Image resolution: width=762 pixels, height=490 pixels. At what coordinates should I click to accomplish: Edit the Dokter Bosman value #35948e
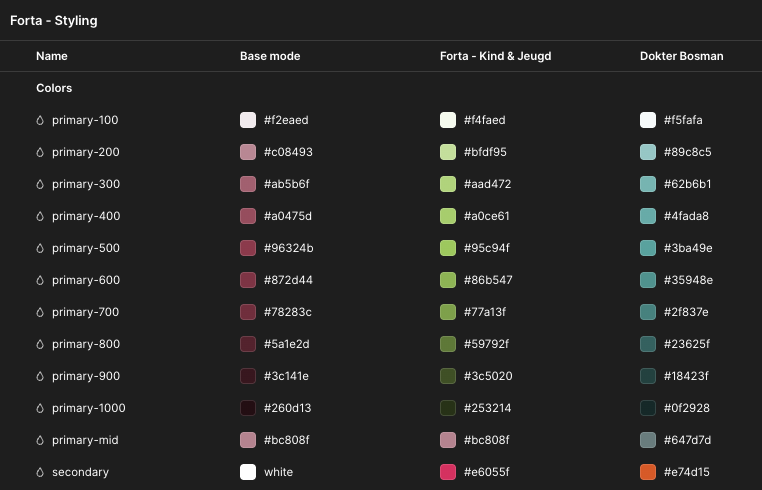point(688,280)
